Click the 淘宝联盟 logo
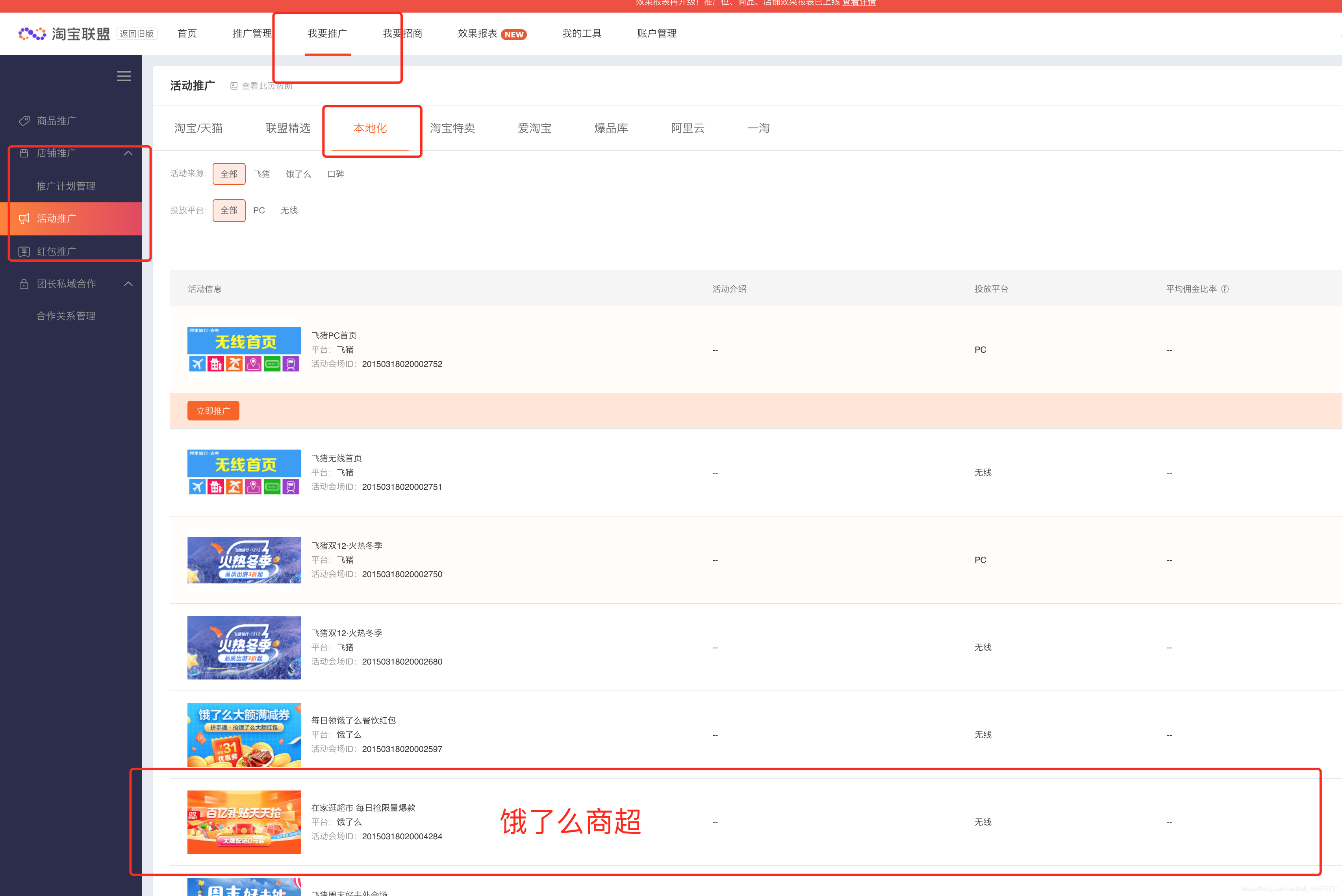The height and width of the screenshot is (896, 1342). [x=64, y=34]
